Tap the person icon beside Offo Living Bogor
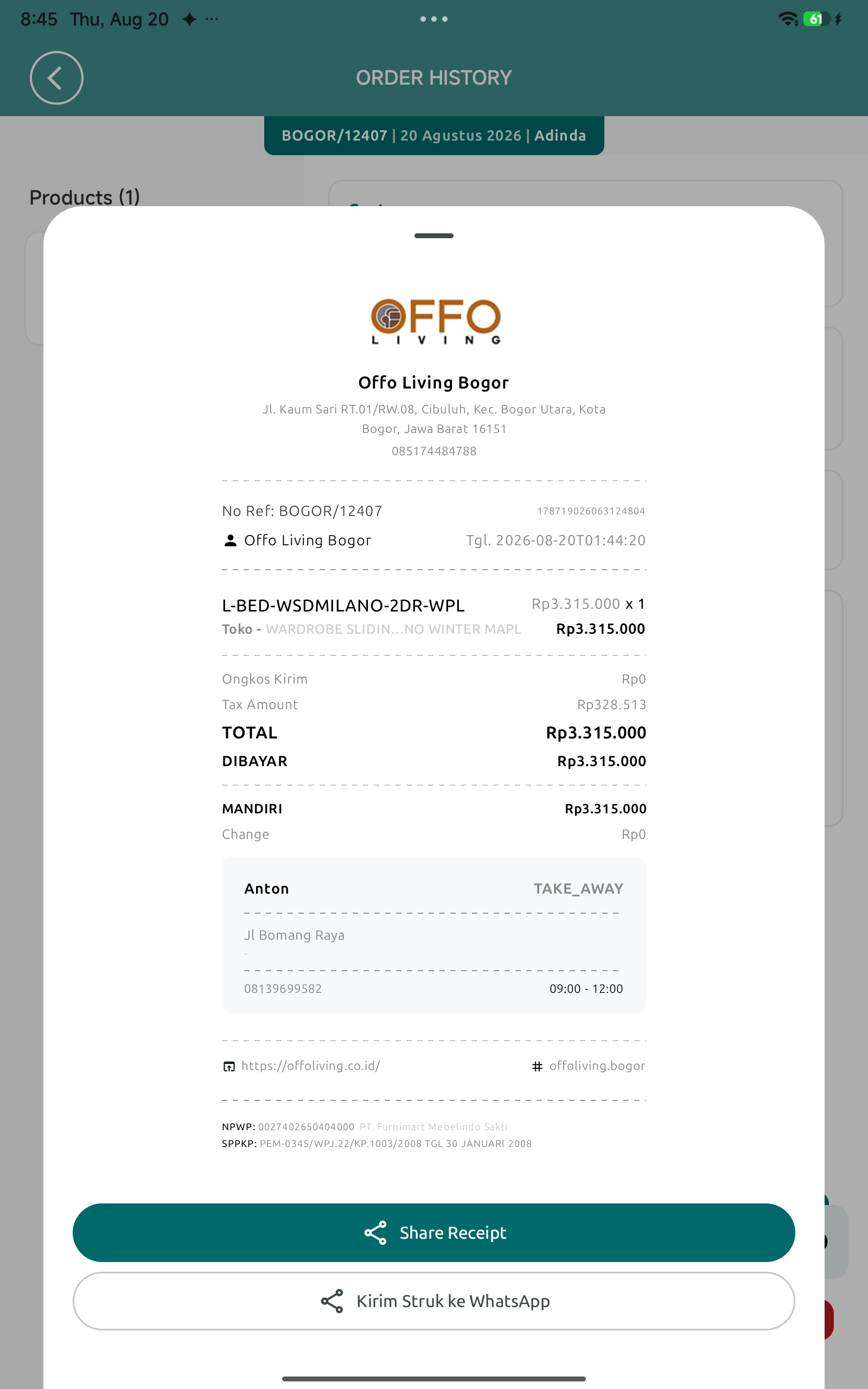This screenshot has width=868, height=1389. tap(230, 540)
